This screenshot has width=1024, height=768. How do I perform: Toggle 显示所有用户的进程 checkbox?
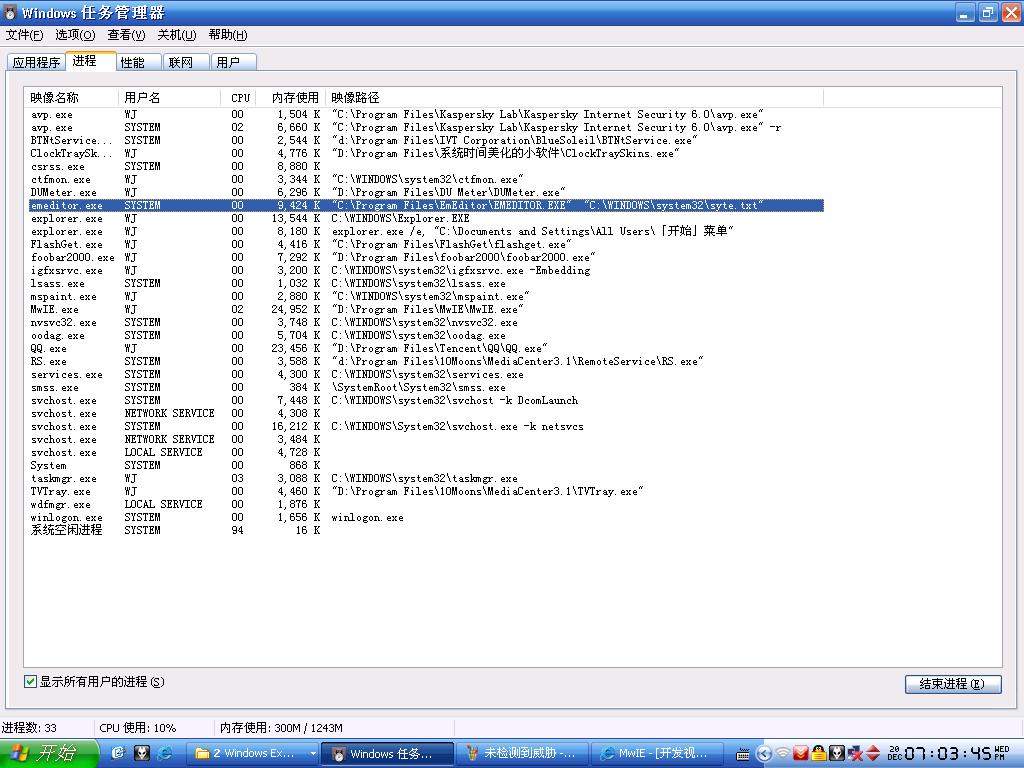(x=30, y=682)
